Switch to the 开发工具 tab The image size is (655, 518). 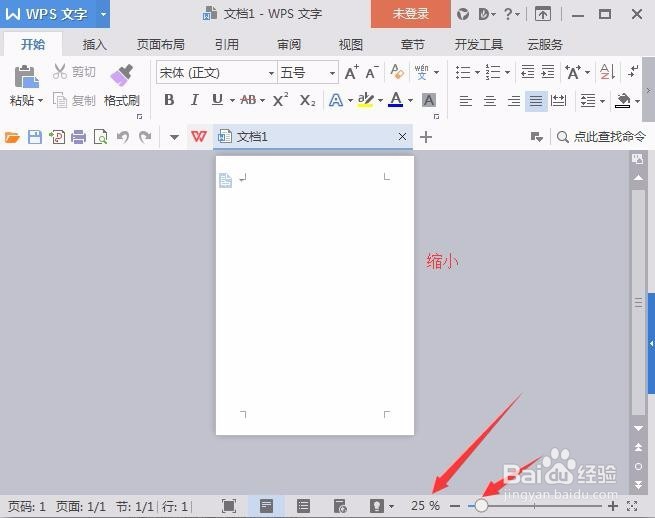[x=479, y=44]
